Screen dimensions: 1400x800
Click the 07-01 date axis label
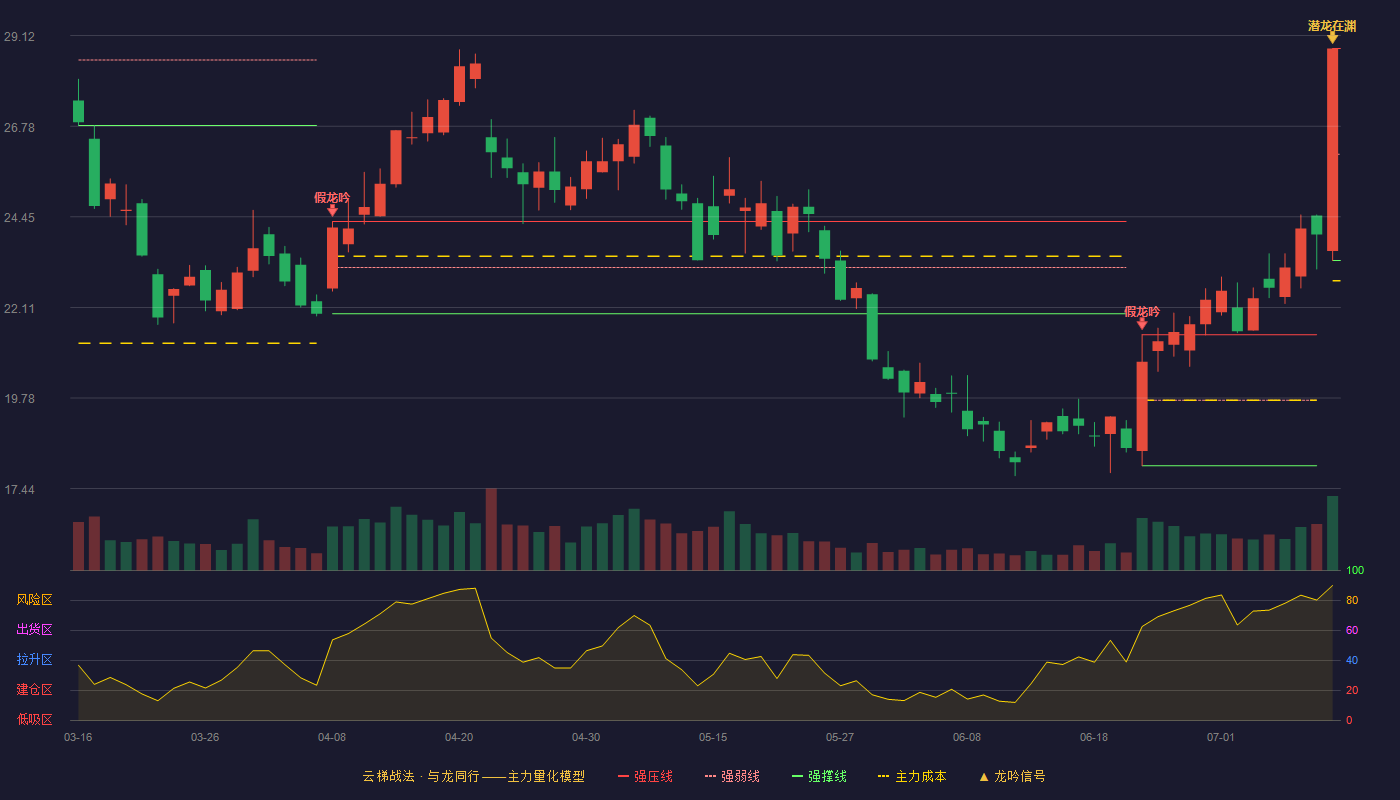(1221, 737)
